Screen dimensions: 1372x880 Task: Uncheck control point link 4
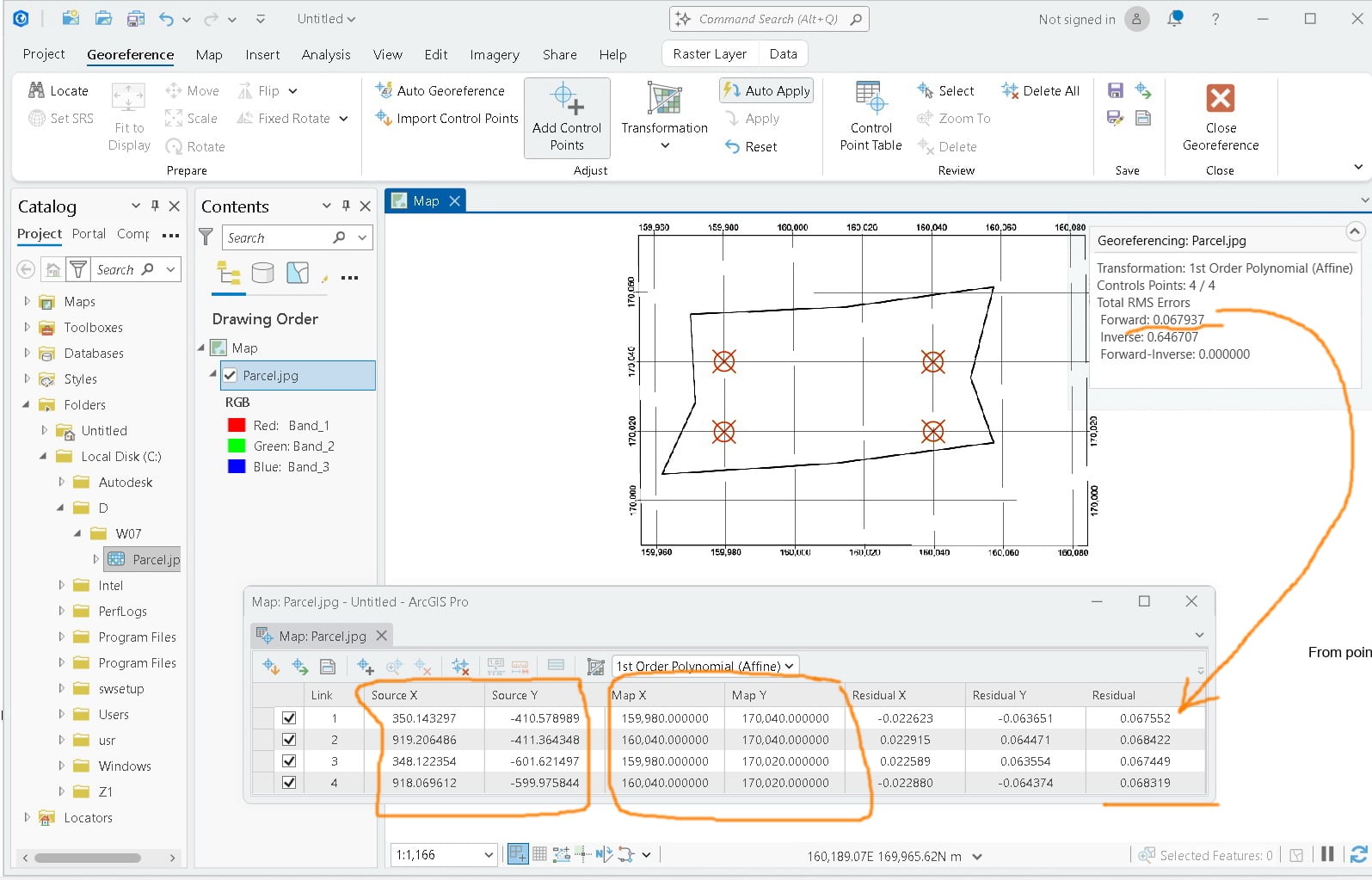click(x=289, y=782)
